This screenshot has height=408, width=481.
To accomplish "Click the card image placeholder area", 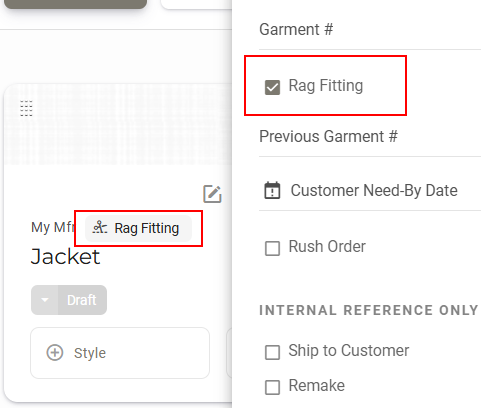I will [x=118, y=125].
